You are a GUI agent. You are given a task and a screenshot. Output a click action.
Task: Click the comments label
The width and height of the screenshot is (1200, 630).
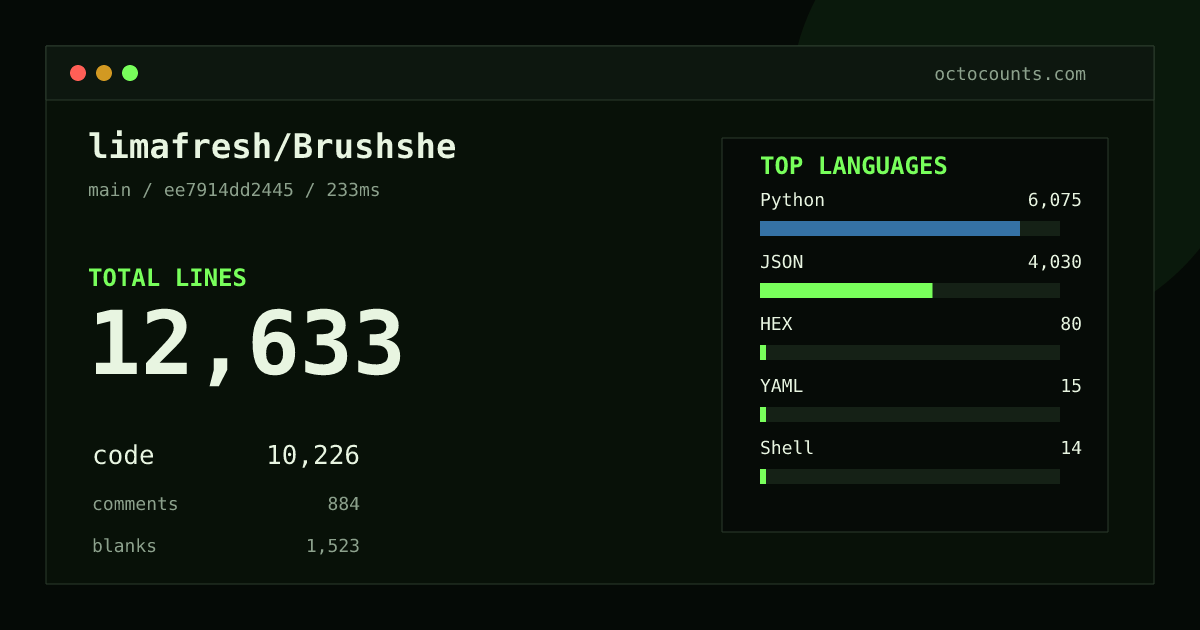[135, 504]
